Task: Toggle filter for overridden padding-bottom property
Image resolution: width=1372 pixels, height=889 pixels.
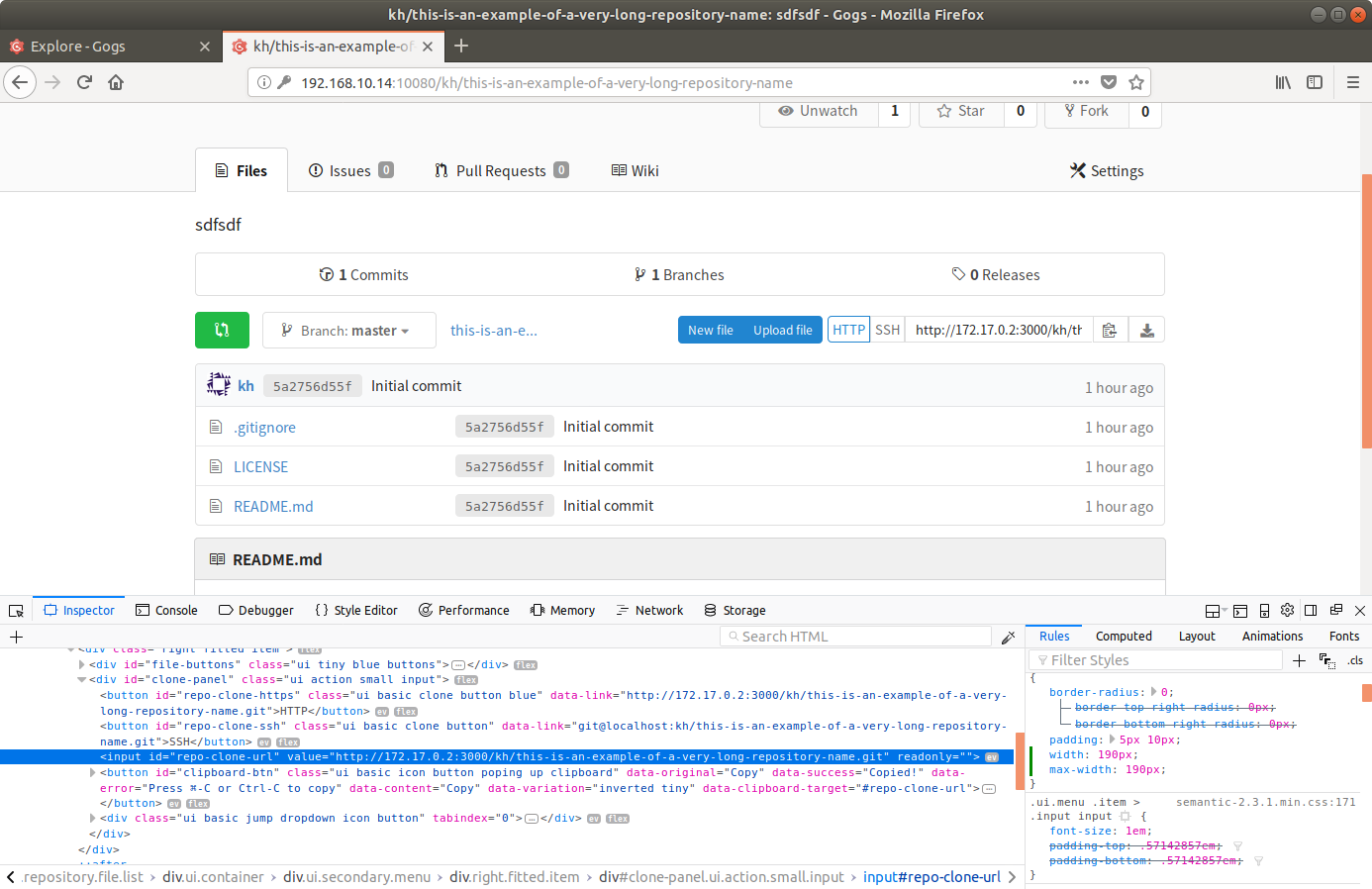Action: [x=1258, y=861]
